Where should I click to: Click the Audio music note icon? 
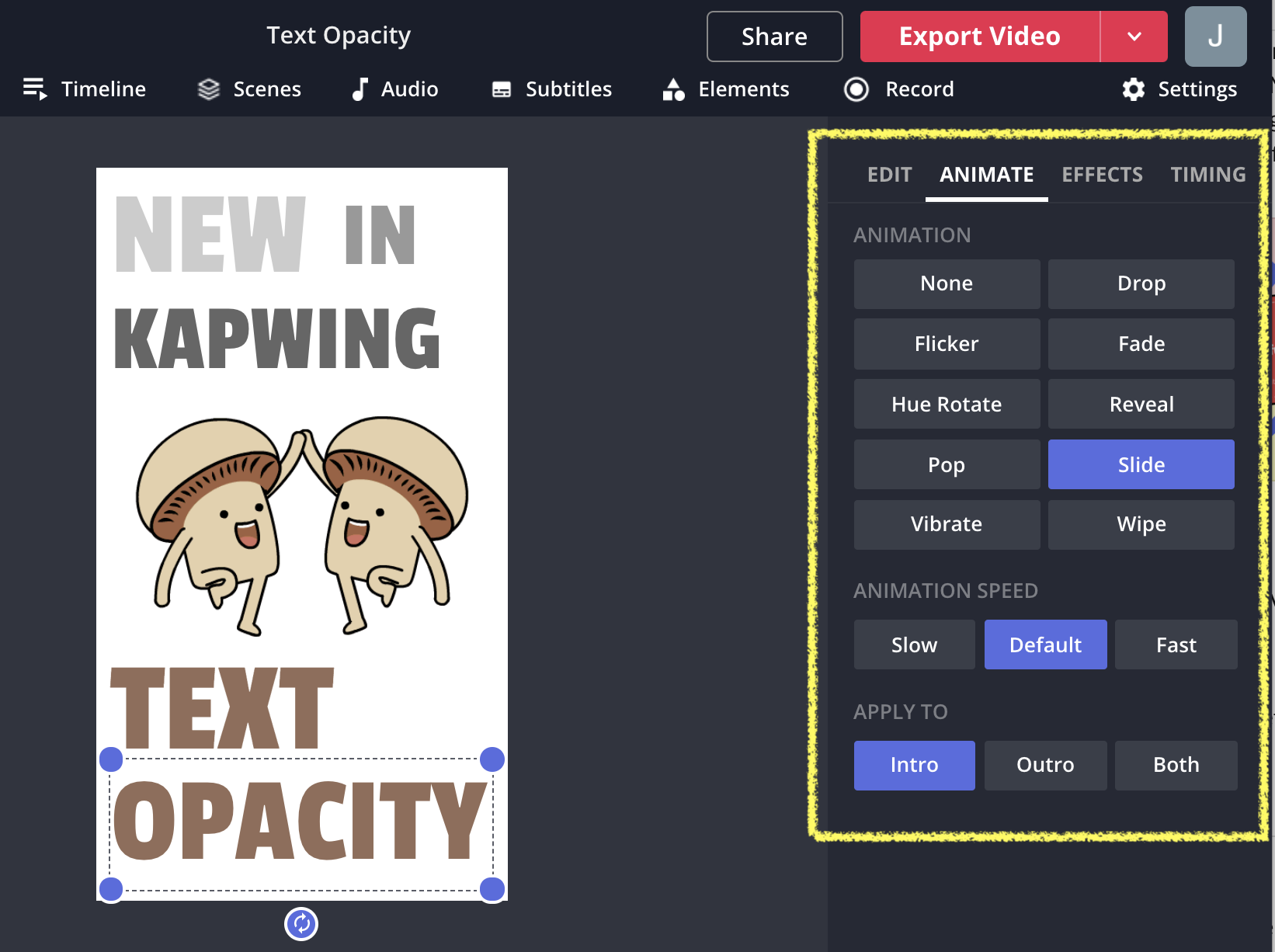pos(360,89)
